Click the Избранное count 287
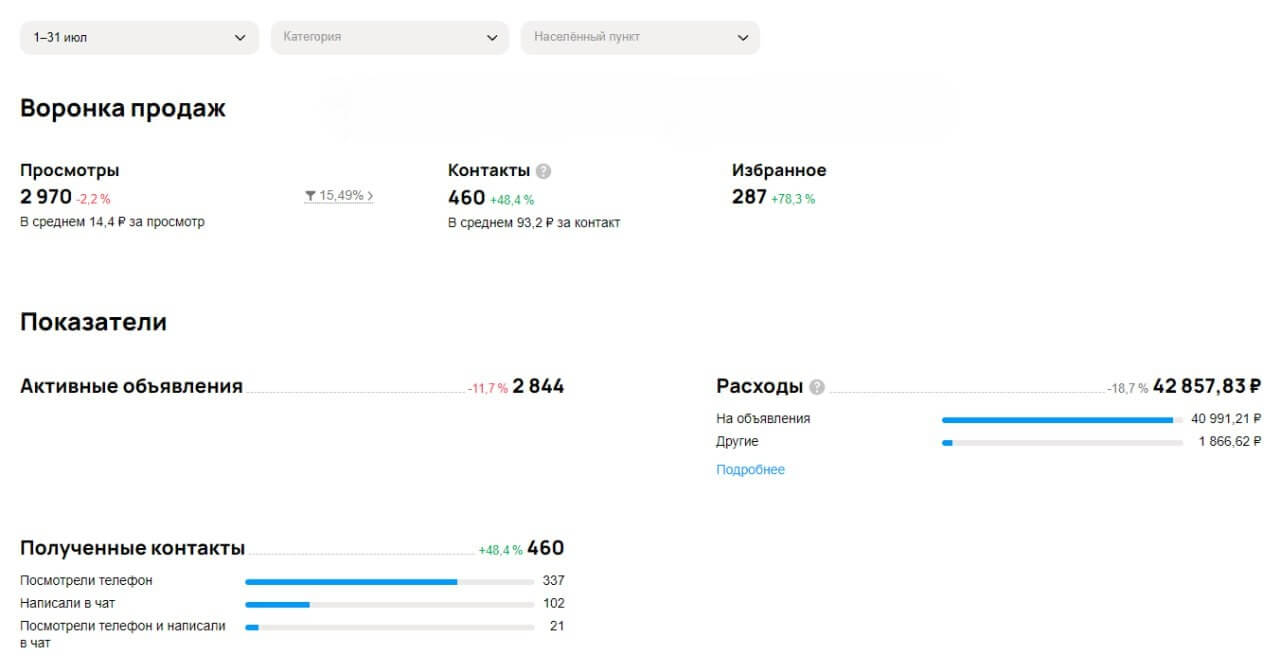The width and height of the screenshot is (1280, 672). tap(749, 197)
